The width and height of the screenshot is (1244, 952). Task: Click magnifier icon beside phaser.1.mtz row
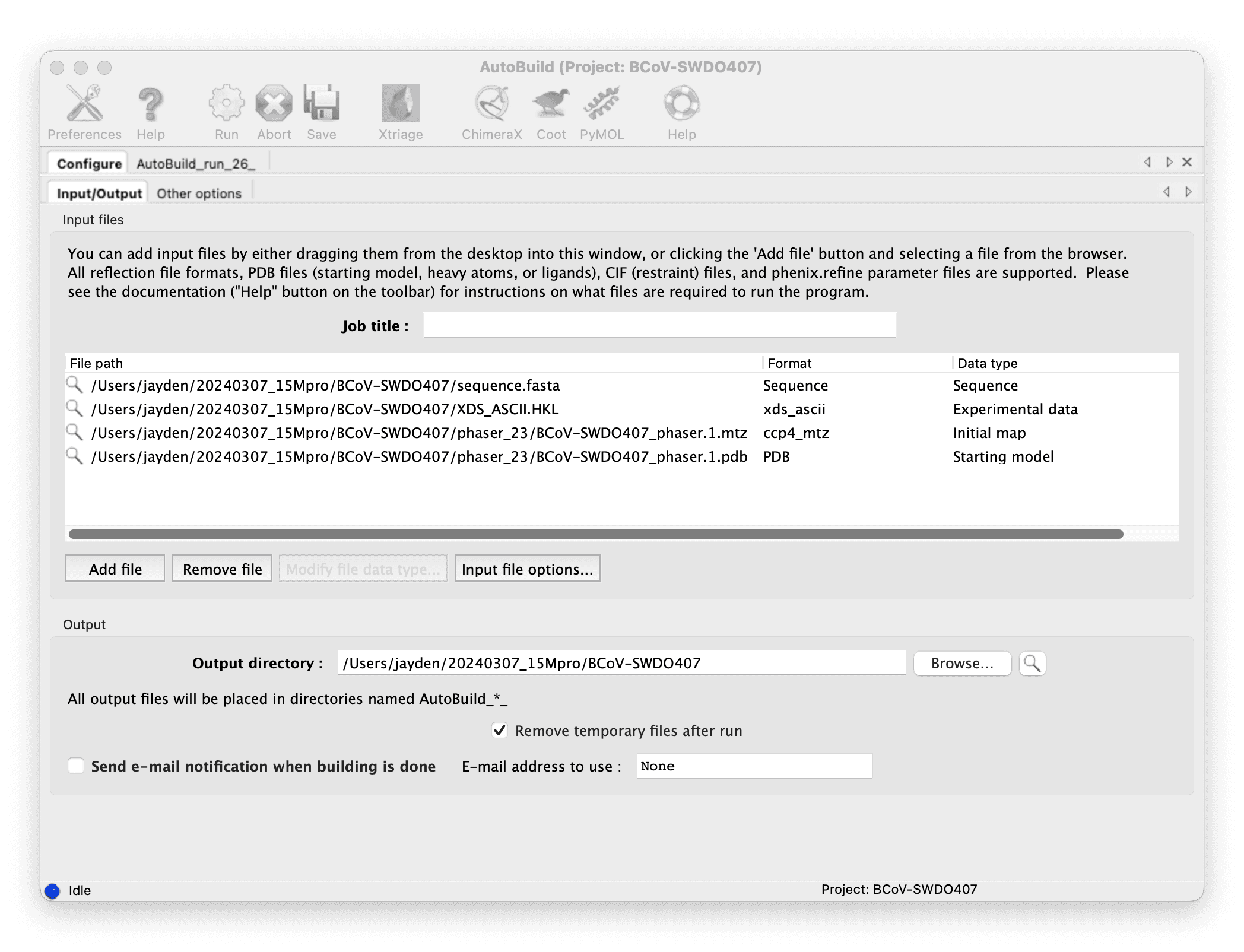point(74,432)
